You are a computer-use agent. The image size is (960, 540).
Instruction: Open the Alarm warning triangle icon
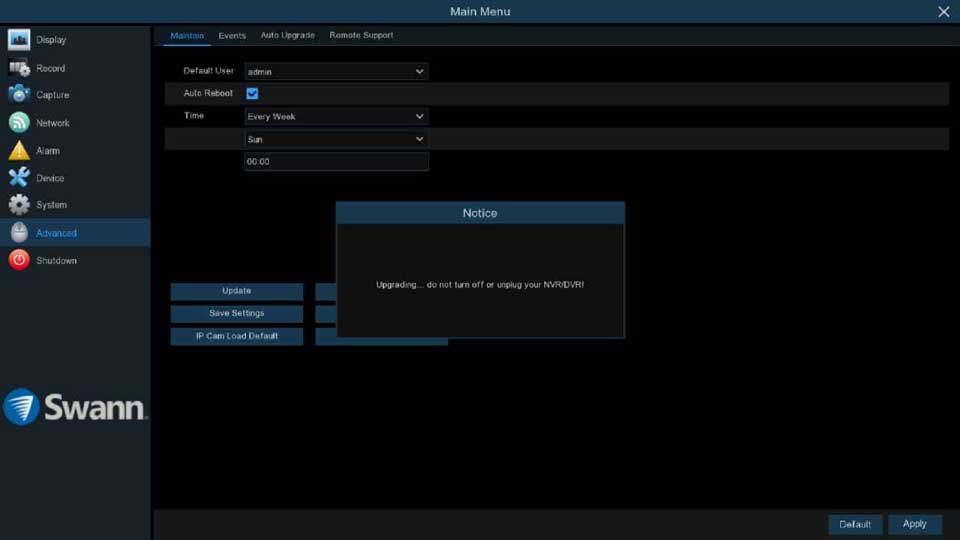[19, 151]
